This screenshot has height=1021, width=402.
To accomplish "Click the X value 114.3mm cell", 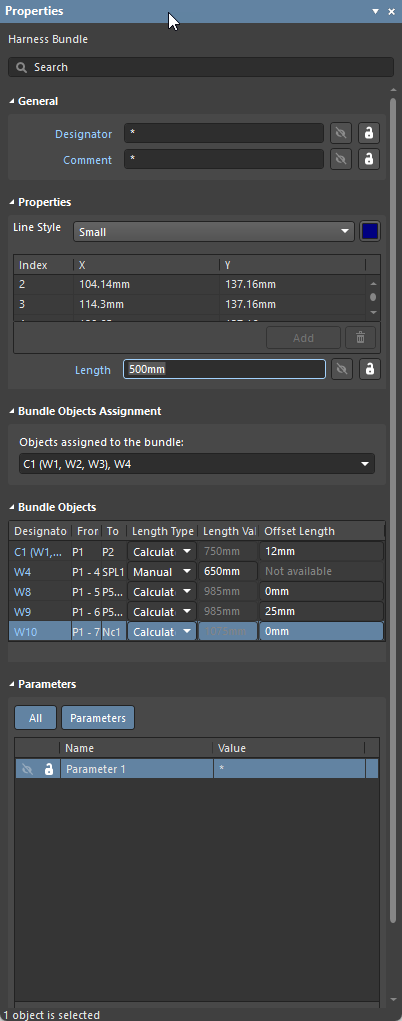I will coord(147,304).
